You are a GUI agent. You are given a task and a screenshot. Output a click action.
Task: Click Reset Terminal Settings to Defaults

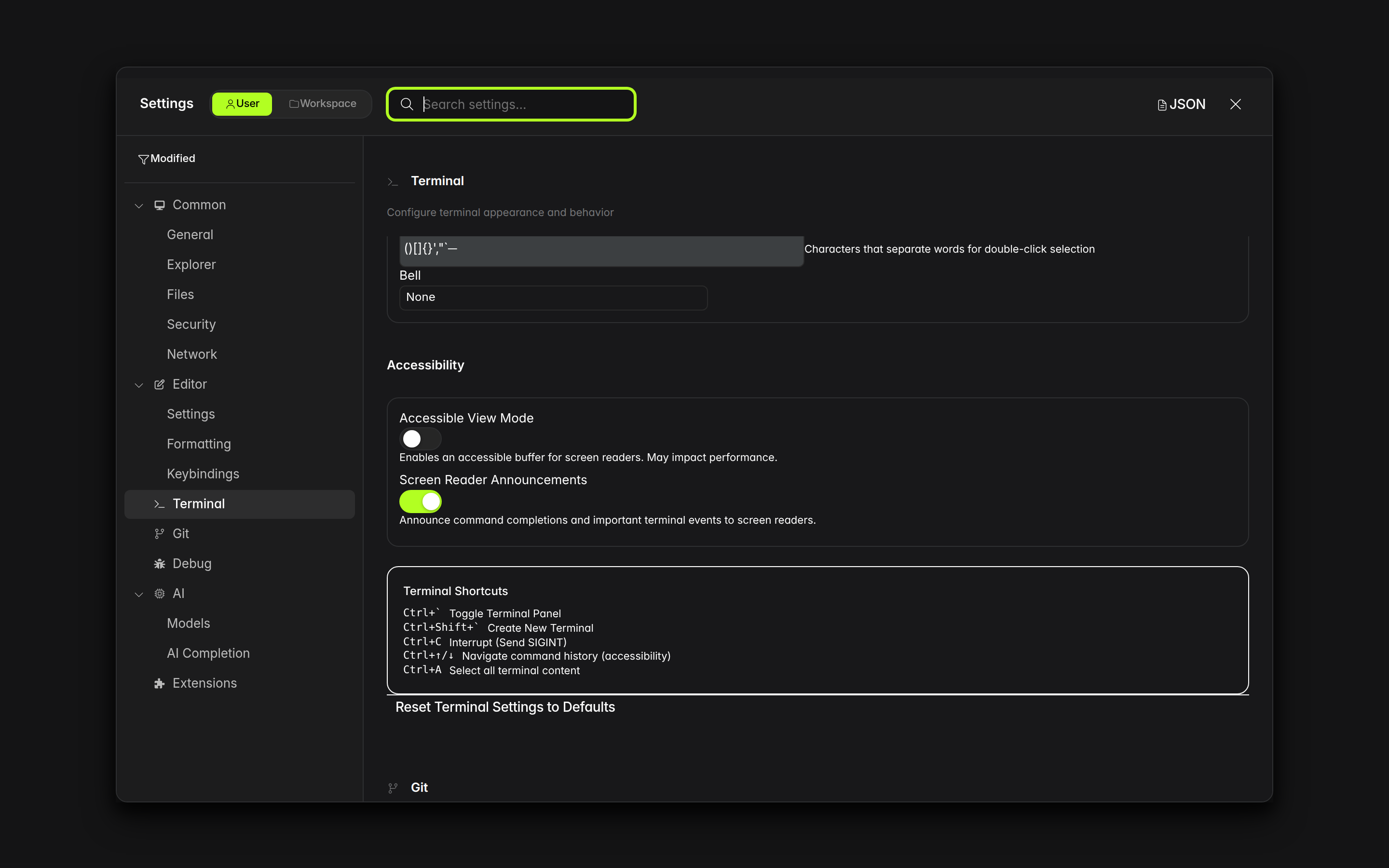504,707
